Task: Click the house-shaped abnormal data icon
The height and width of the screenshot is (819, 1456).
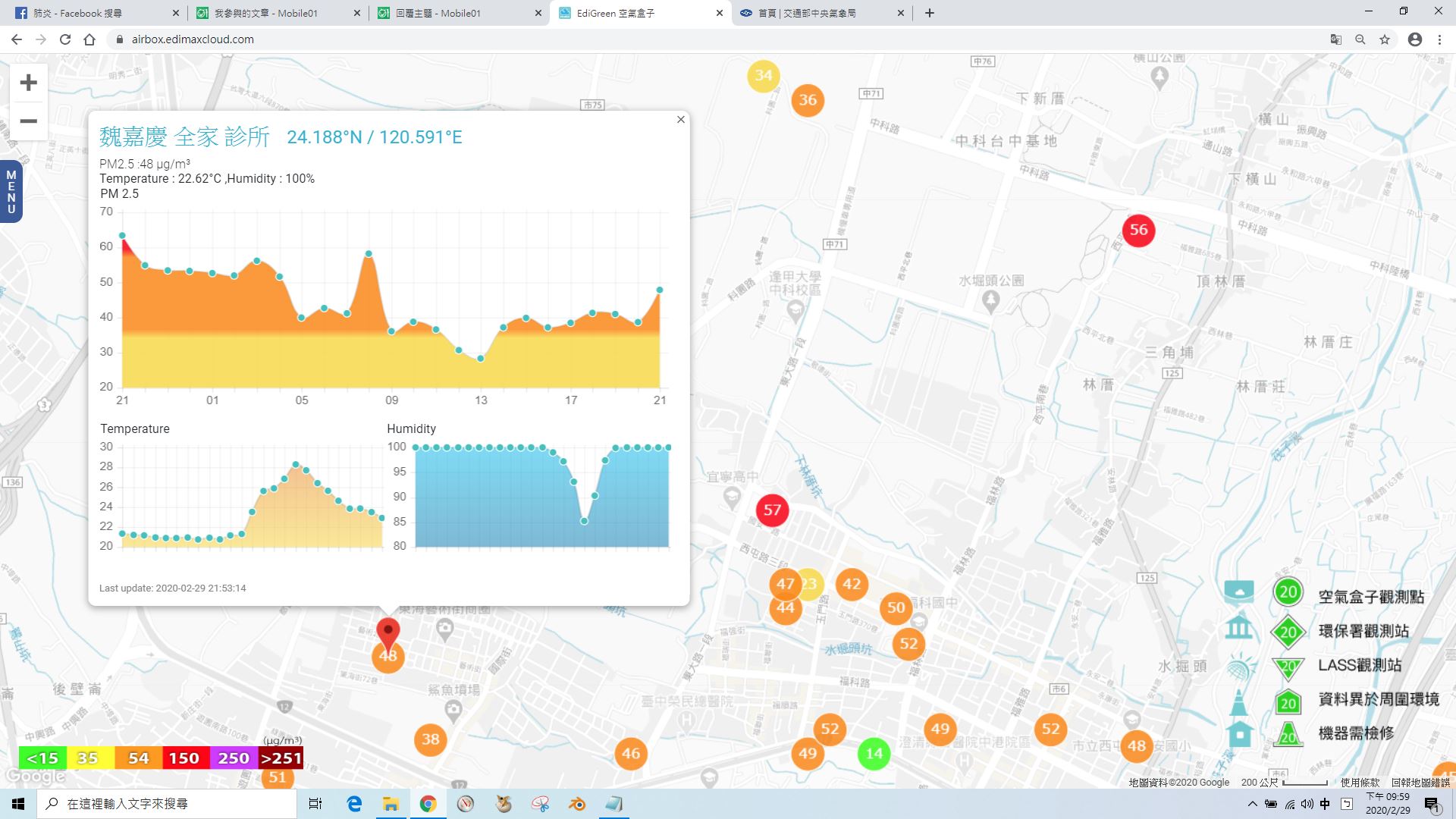Action: coord(1240,734)
